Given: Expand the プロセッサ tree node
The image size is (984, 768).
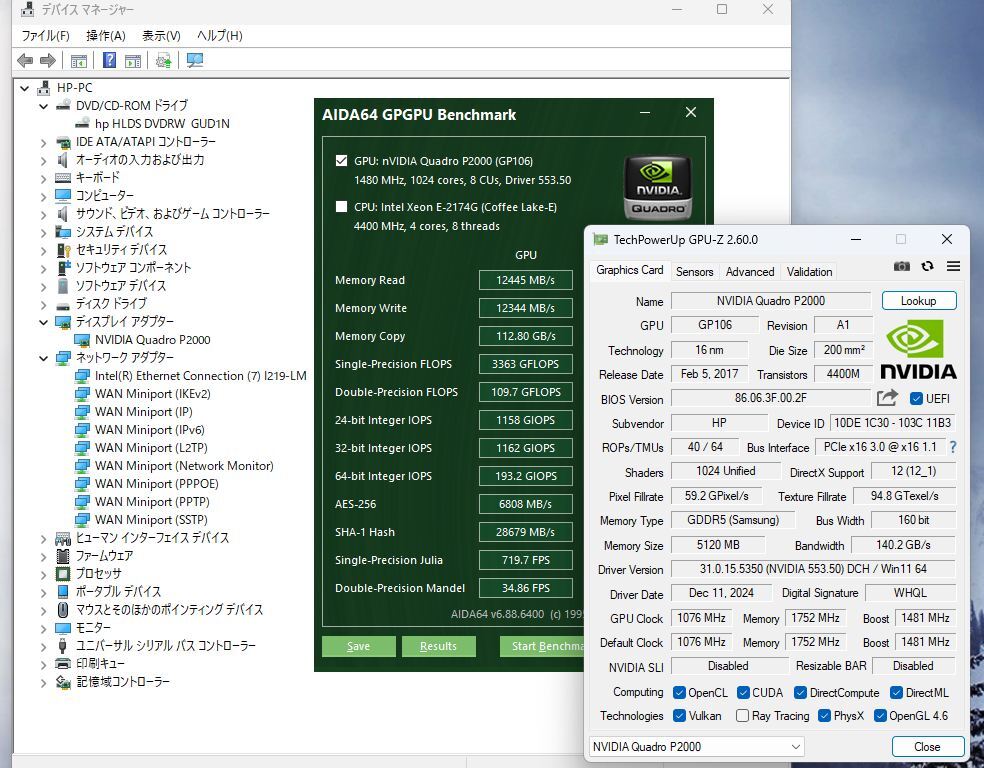Looking at the screenshot, I should [x=44, y=574].
